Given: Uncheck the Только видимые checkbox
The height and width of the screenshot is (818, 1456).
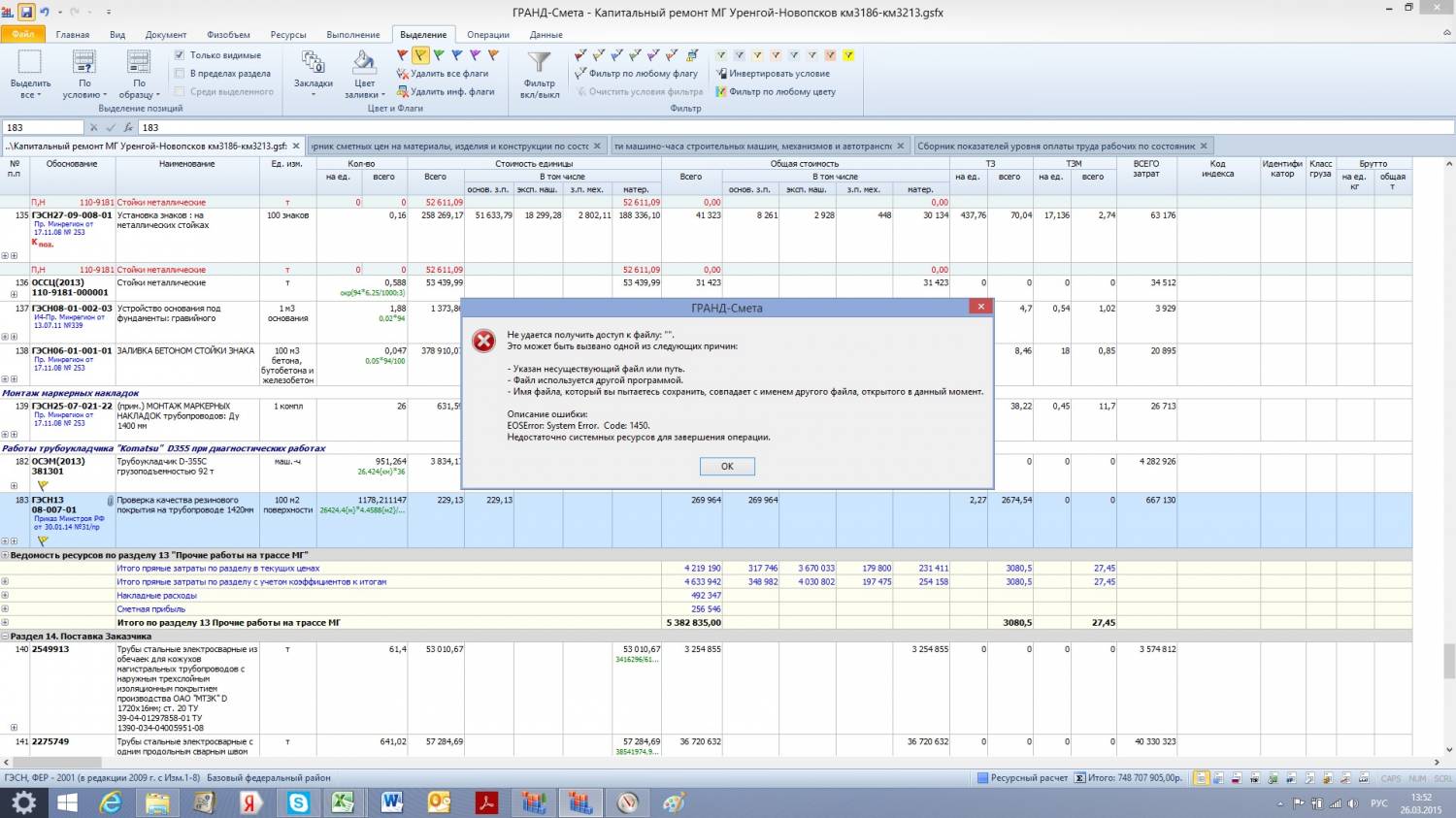Looking at the screenshot, I should [180, 55].
